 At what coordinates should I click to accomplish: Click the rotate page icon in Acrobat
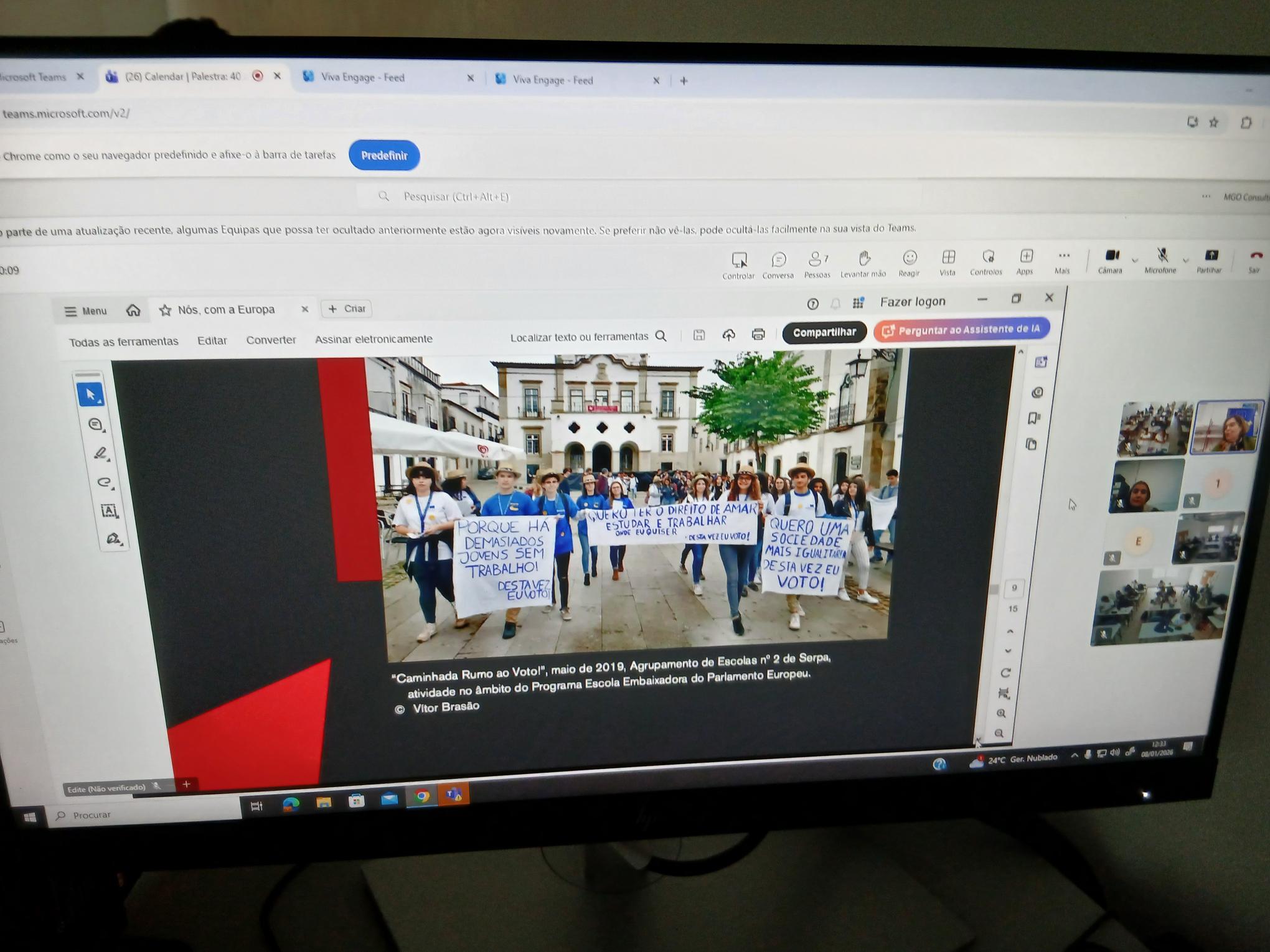tap(1004, 673)
